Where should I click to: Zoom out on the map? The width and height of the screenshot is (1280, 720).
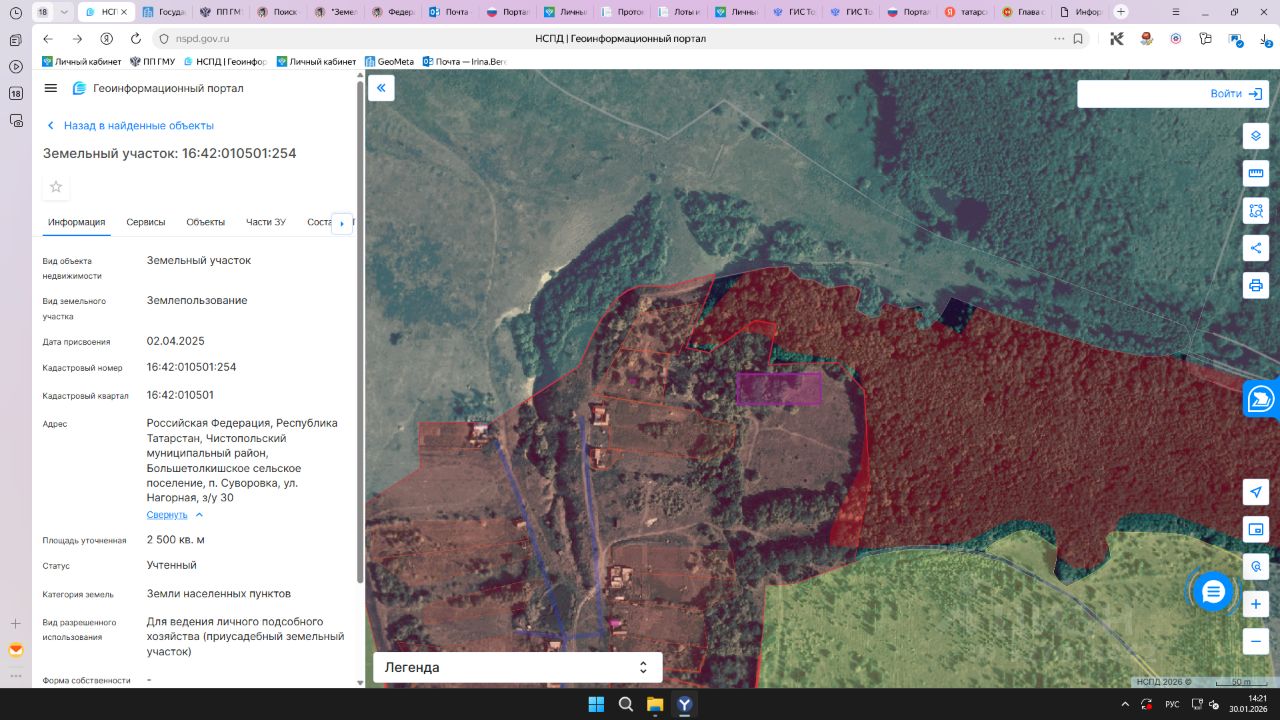tap(1256, 641)
